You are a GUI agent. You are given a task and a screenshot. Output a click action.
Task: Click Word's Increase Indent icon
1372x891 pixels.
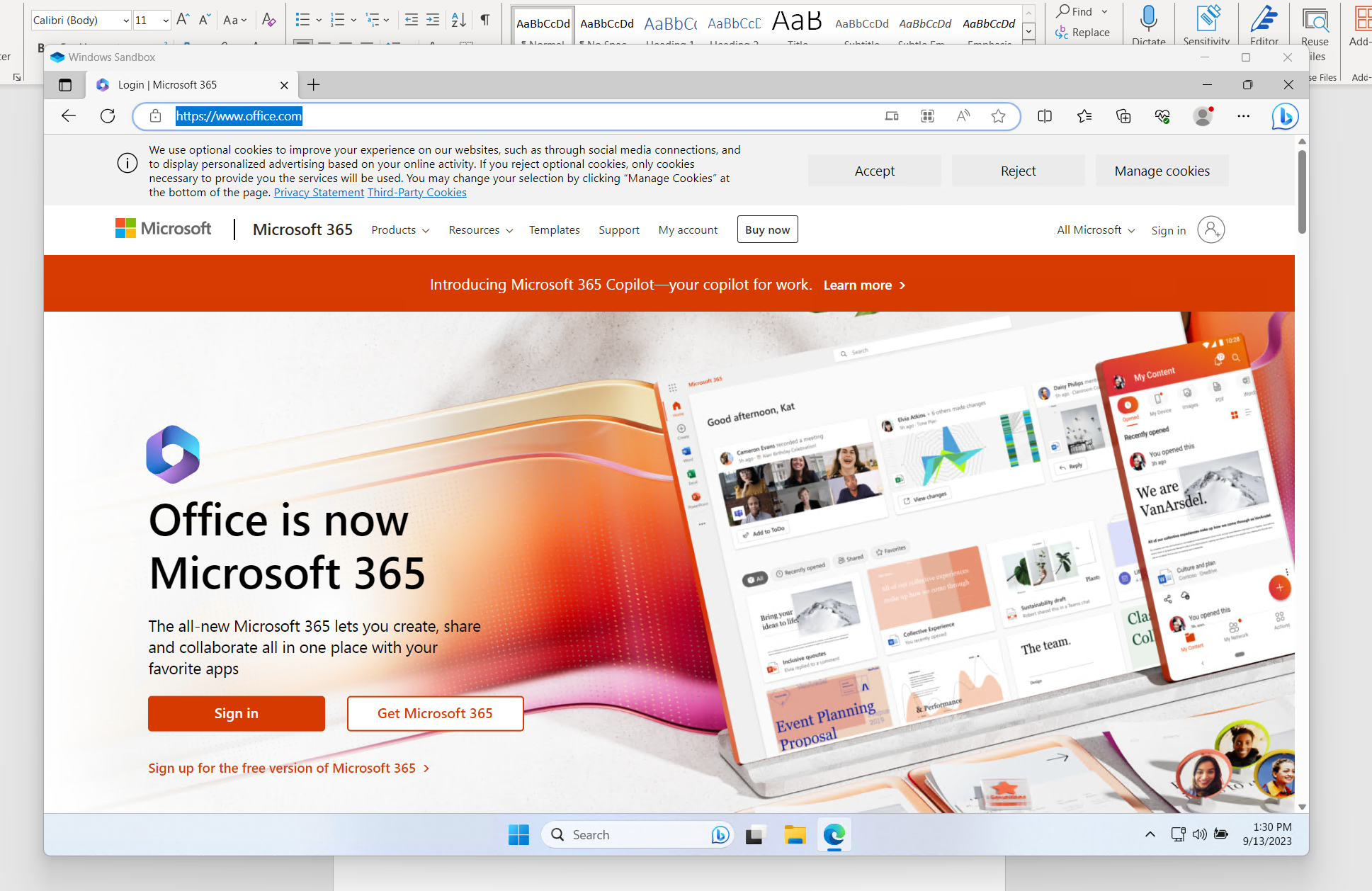tap(433, 20)
